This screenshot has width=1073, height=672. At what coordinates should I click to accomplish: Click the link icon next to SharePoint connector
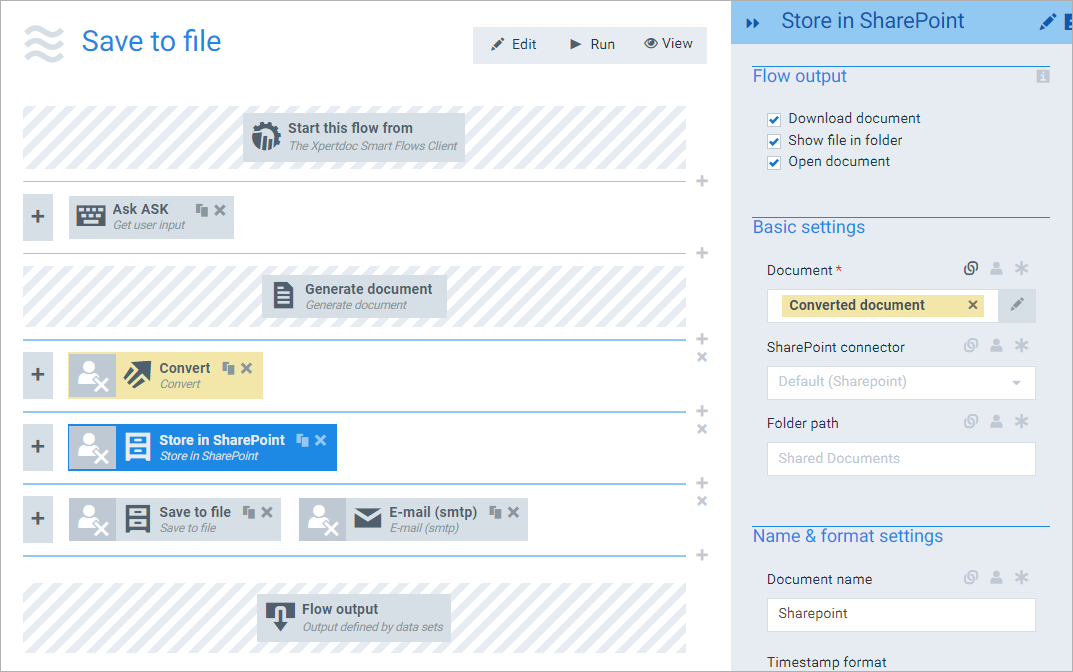point(970,346)
